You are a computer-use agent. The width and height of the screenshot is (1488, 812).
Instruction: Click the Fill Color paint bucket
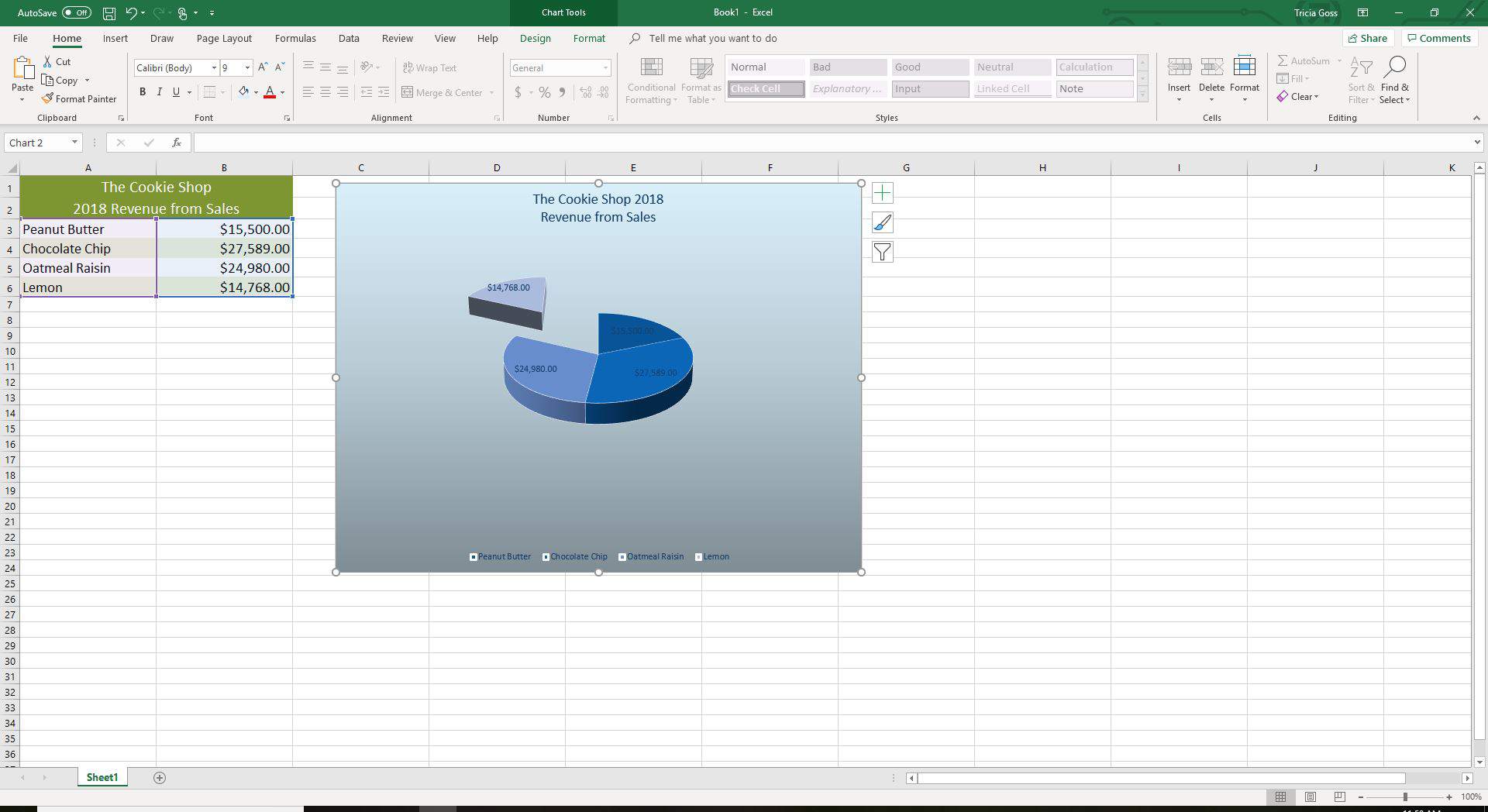(243, 92)
